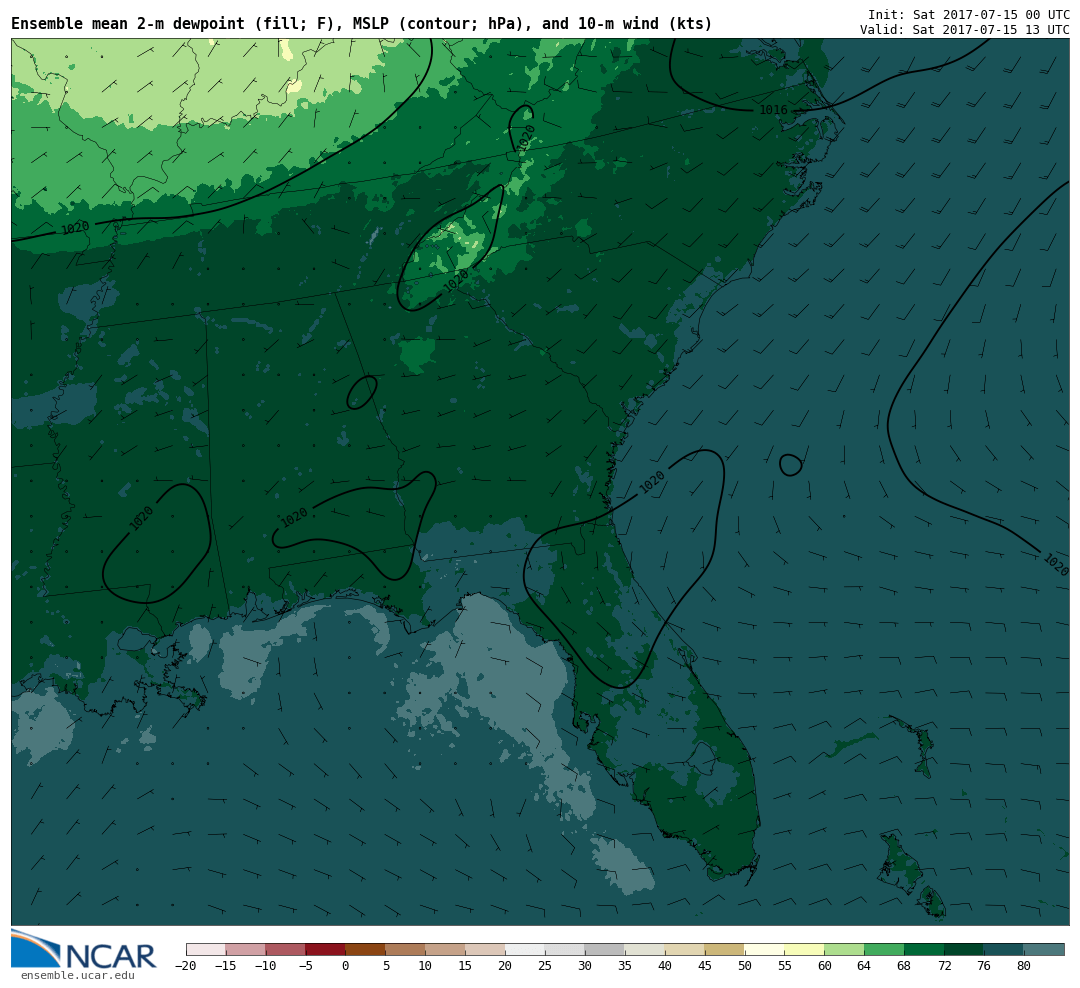Image resolution: width=1080 pixels, height=988 pixels.
Task: Pick the 60 to 64 light green swatch
Action: (844, 949)
